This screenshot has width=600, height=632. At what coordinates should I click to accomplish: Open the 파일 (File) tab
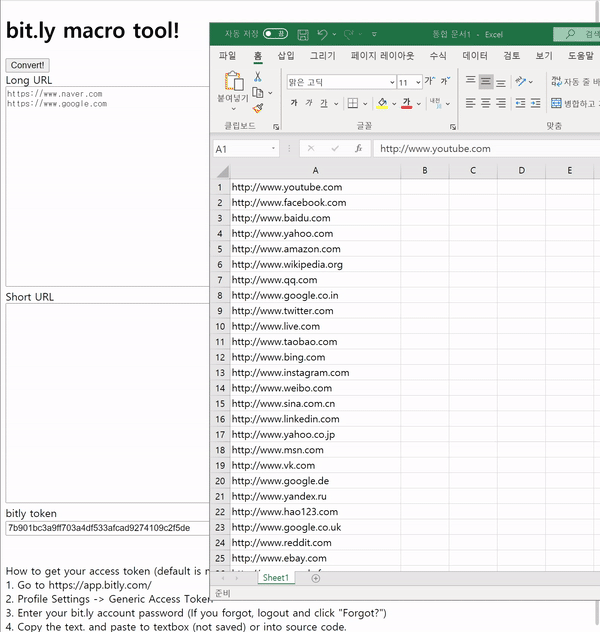tap(228, 56)
